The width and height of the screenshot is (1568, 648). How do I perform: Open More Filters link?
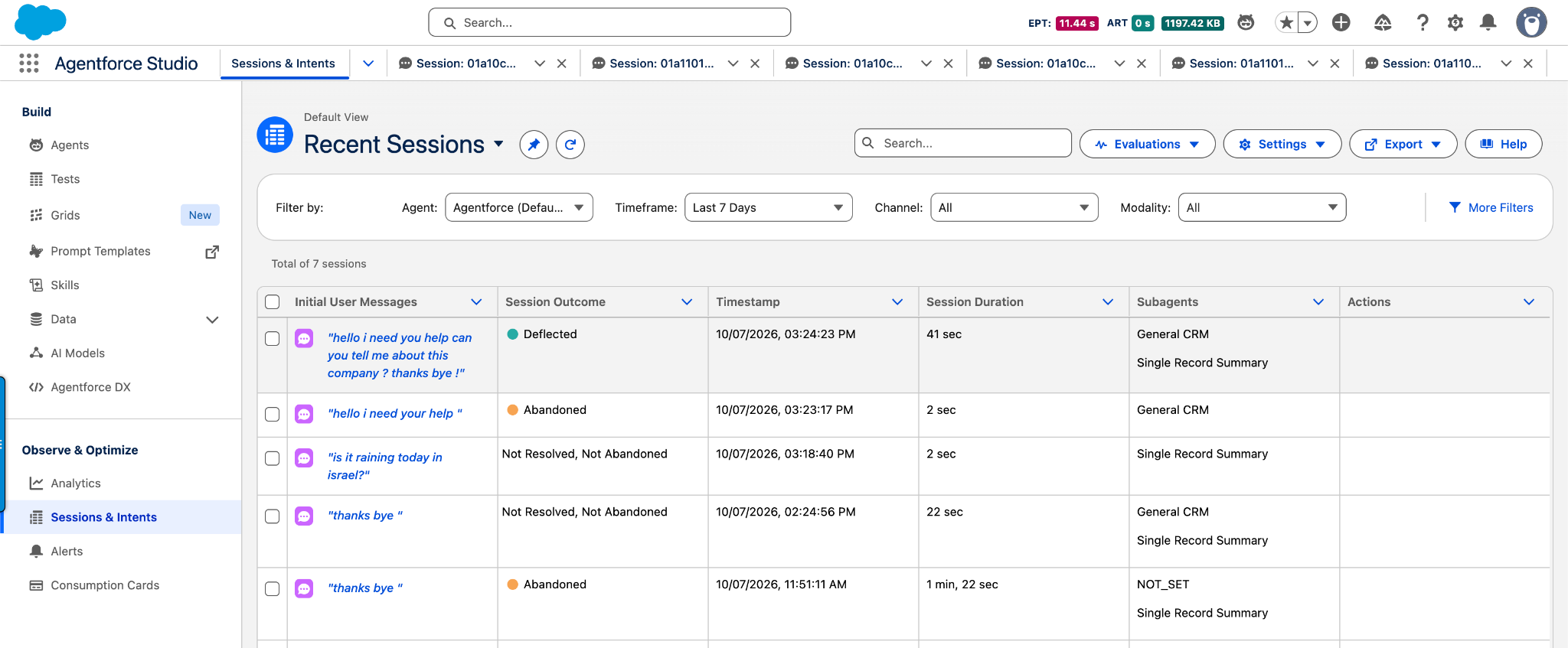coord(1491,207)
